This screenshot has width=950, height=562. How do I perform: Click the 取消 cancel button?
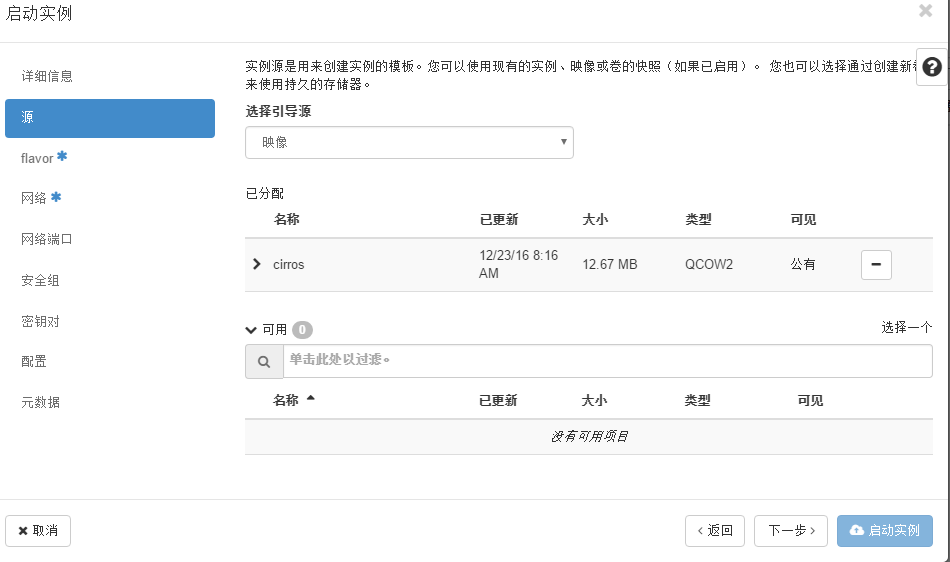pyautogui.click(x=38, y=531)
